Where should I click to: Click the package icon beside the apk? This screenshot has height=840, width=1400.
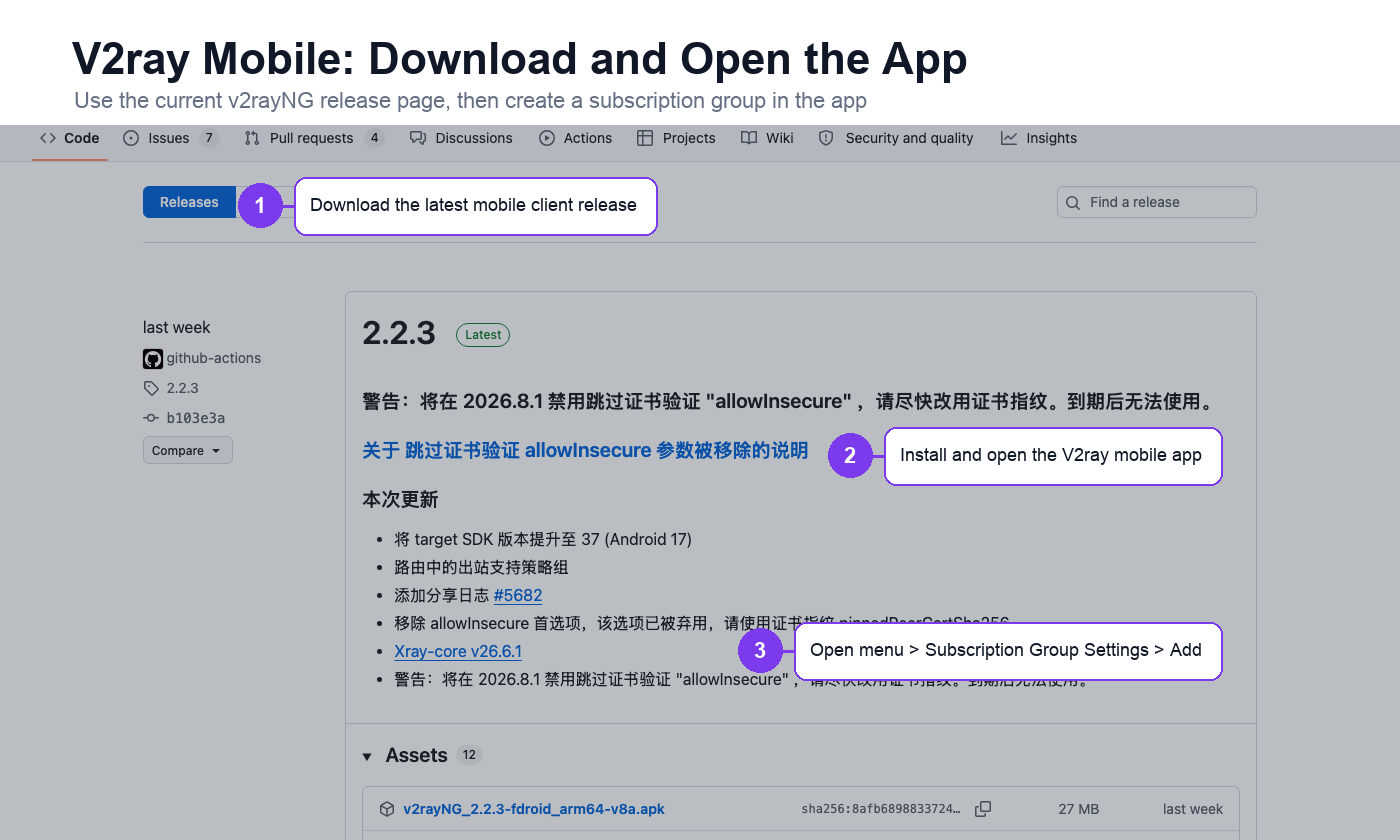pos(387,809)
